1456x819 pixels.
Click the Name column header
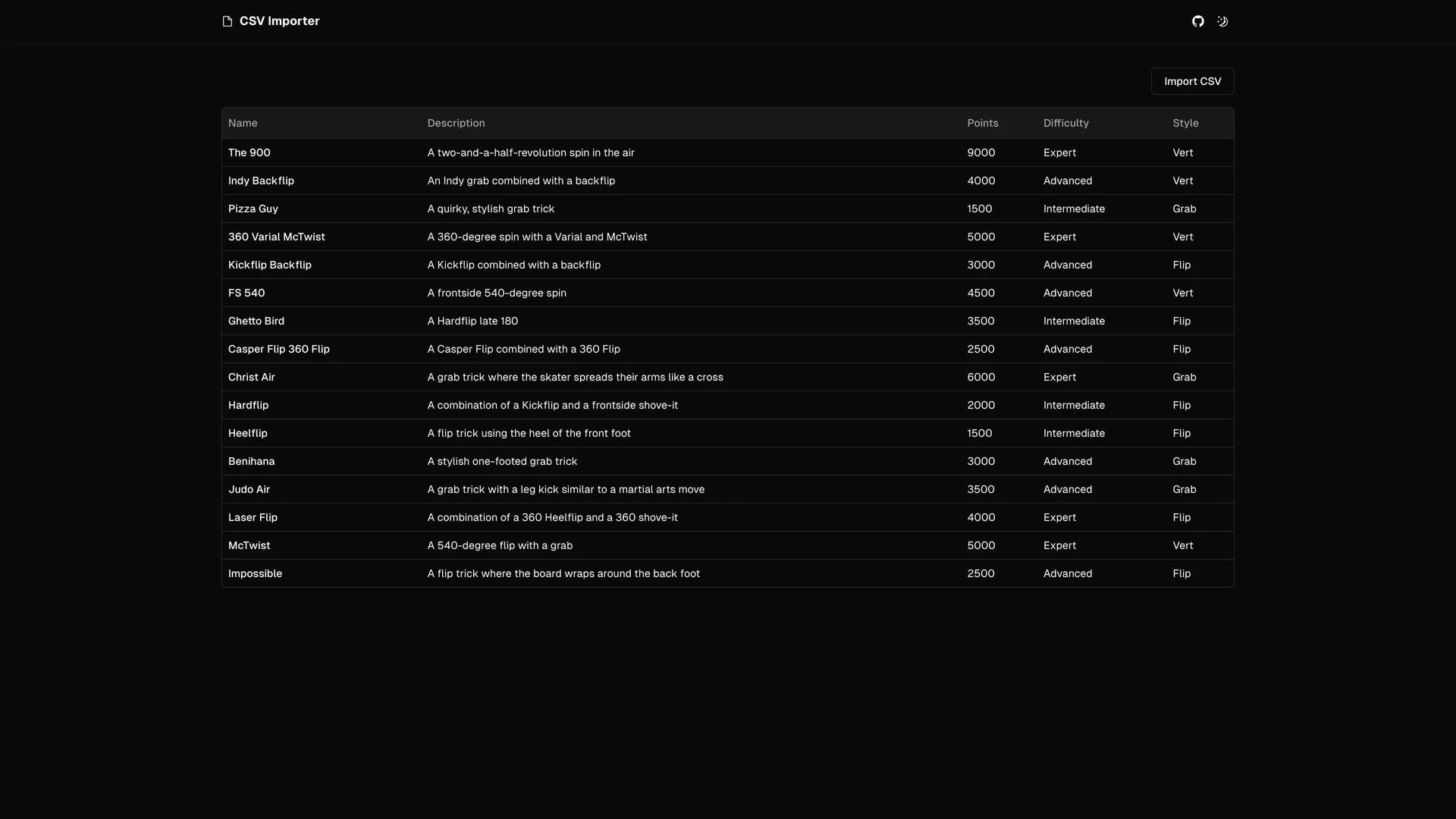click(x=243, y=123)
